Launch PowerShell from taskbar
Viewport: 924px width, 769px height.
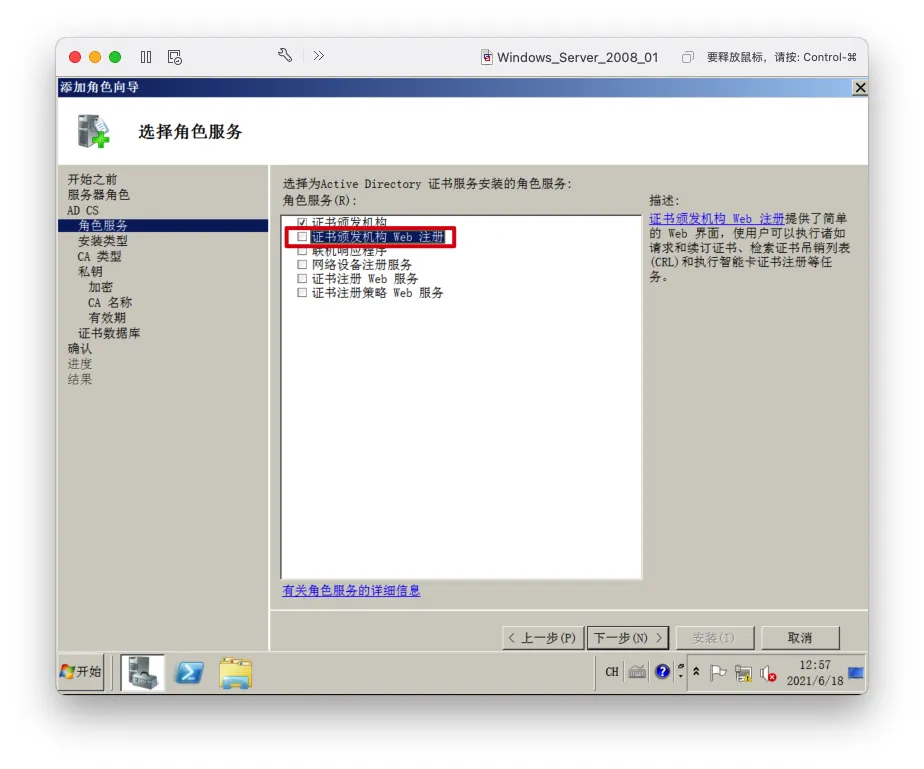point(189,672)
